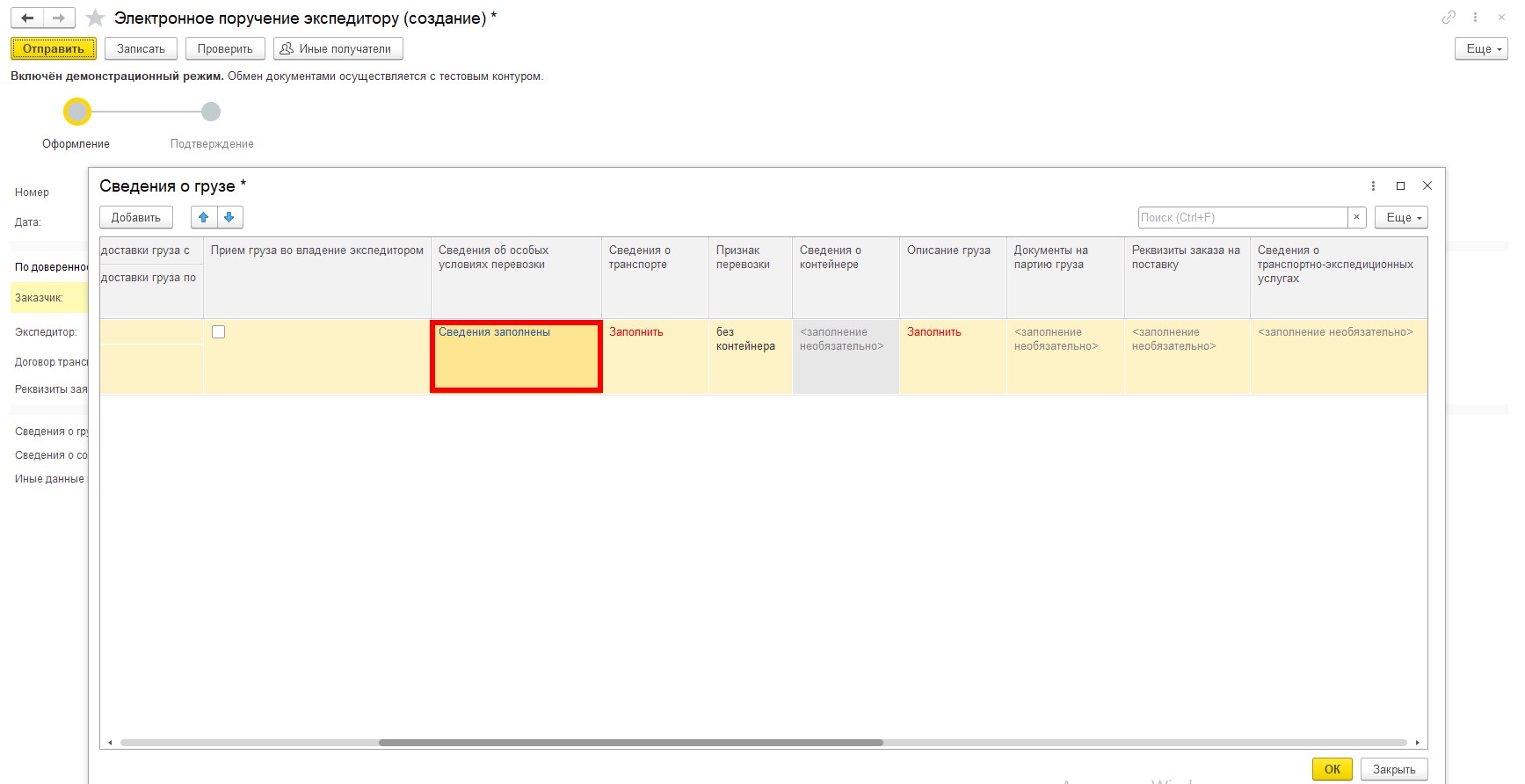1525x784 pixels.
Task: Tick the Прием груза во владение checkbox
Action: pos(219,332)
